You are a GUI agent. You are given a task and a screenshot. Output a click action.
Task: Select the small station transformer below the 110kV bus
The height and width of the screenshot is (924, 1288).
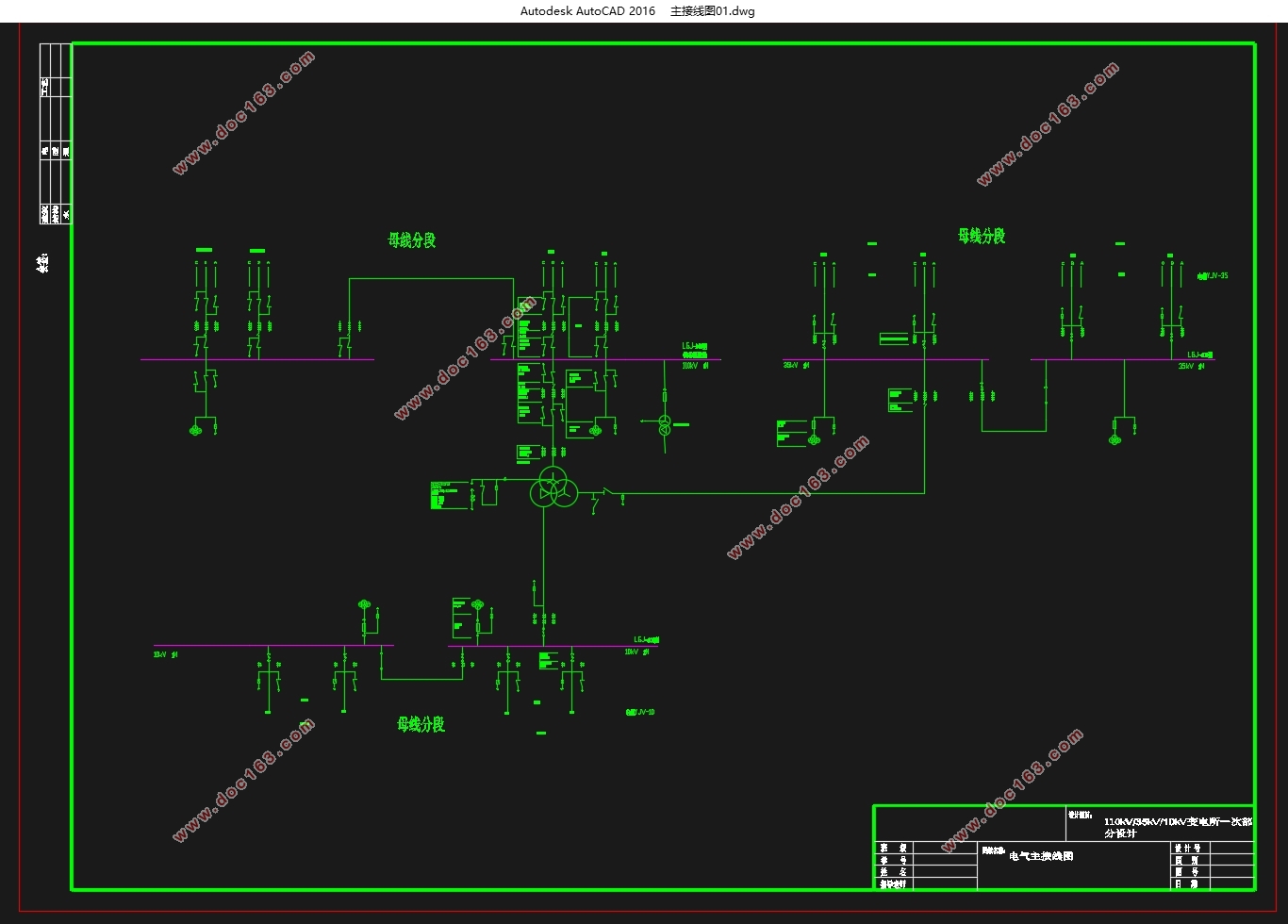click(x=664, y=423)
